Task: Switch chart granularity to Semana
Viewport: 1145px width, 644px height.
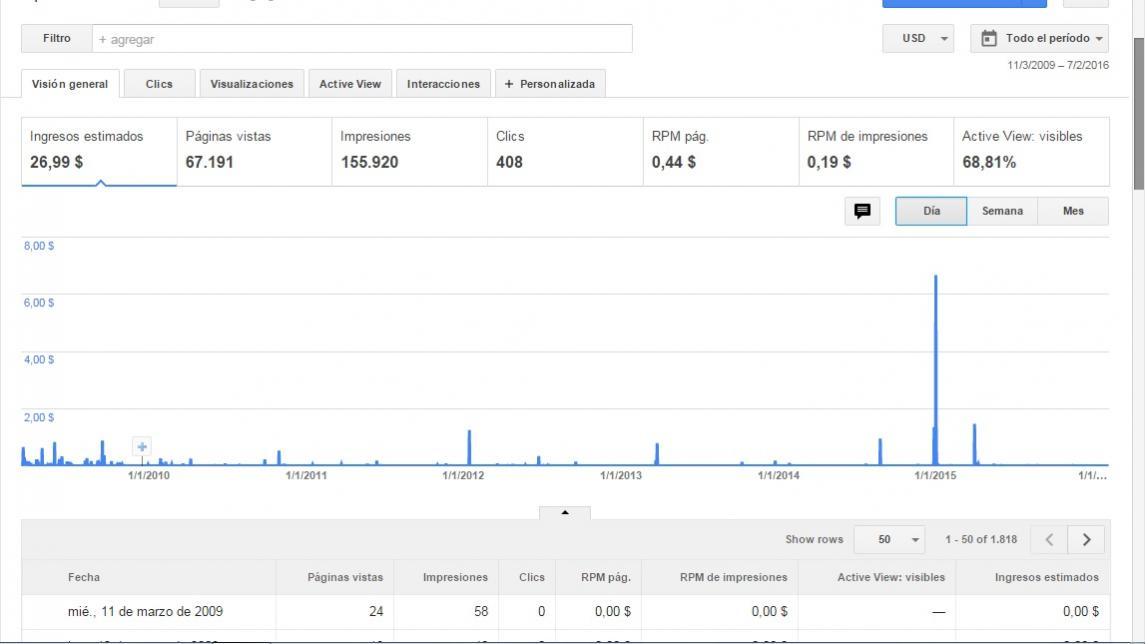Action: coord(1002,211)
